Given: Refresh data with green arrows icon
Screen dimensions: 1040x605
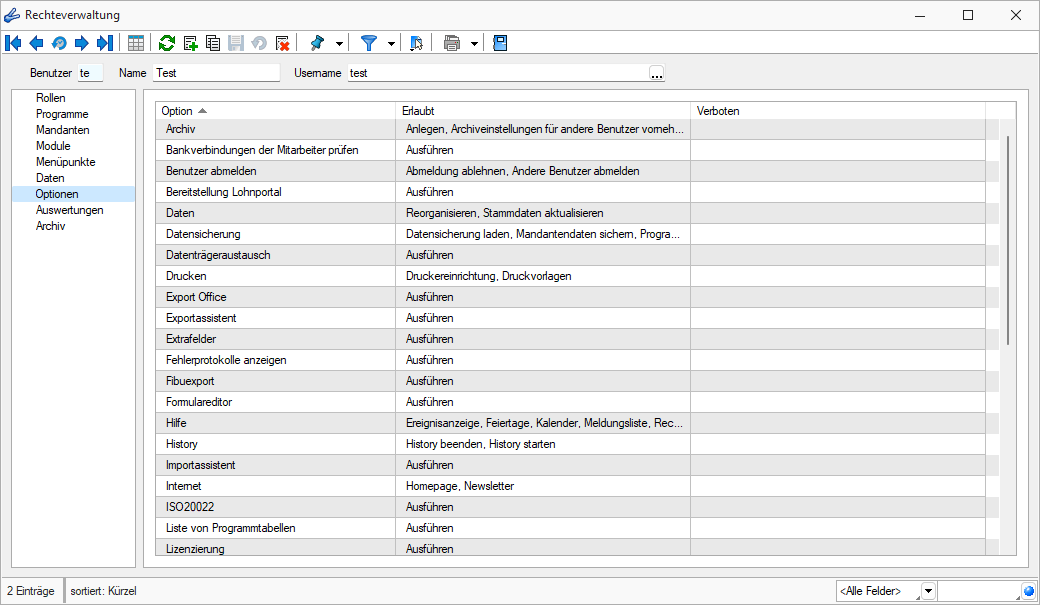Looking at the screenshot, I should (x=167, y=43).
